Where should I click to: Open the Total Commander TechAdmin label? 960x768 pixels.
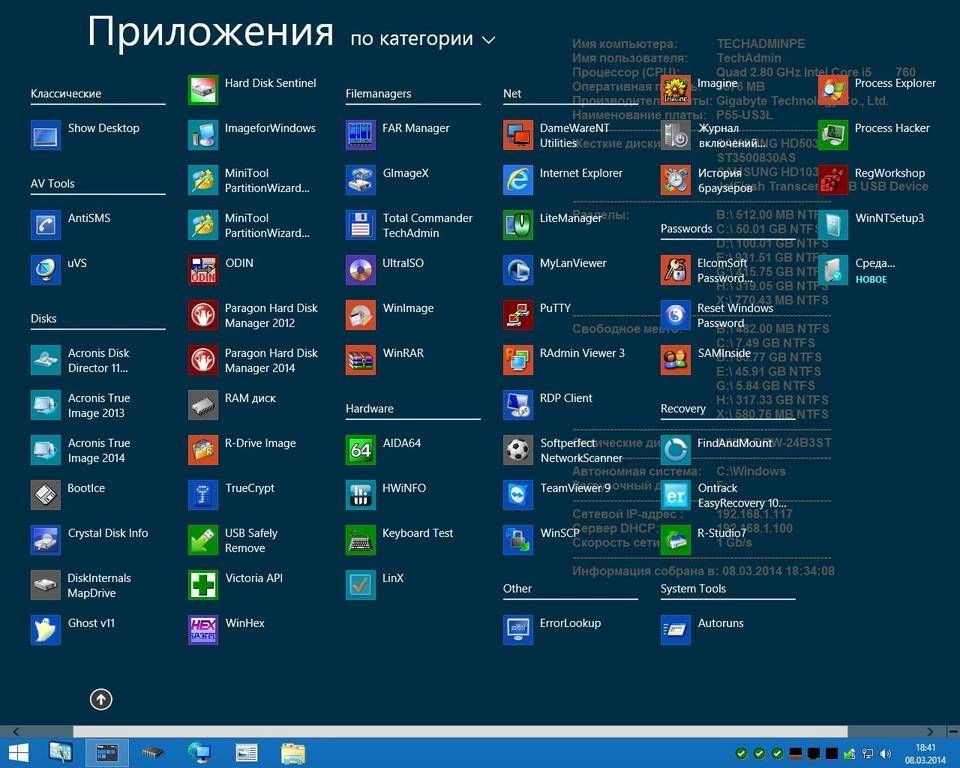(x=427, y=225)
